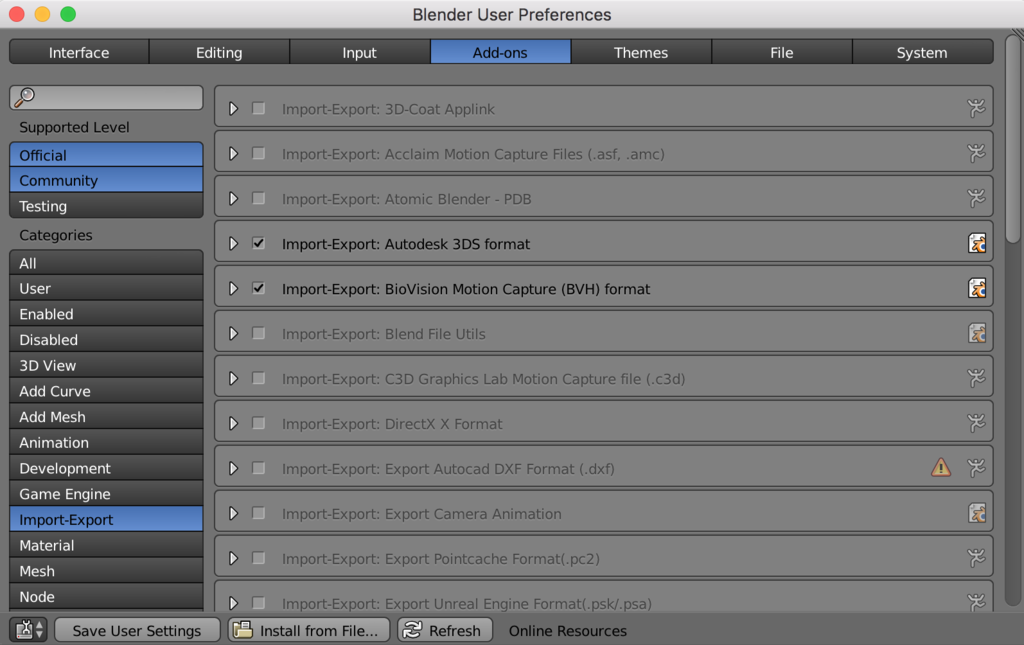Click the refresh arrows icon
The width and height of the screenshot is (1024, 645).
pos(413,630)
